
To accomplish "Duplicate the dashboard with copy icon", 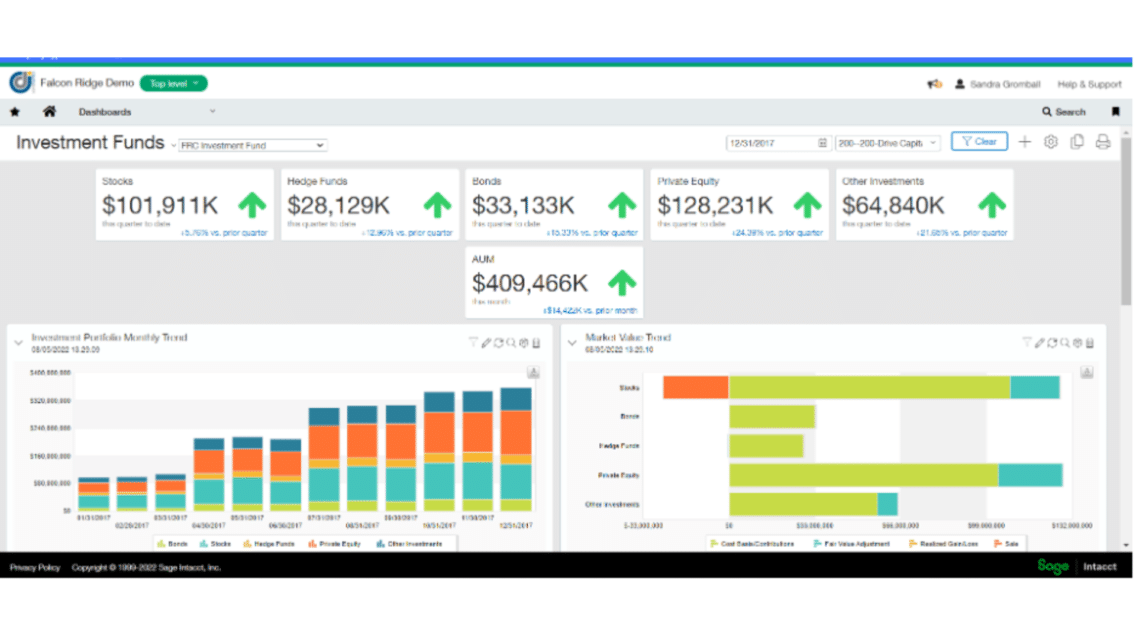I will (x=1077, y=142).
